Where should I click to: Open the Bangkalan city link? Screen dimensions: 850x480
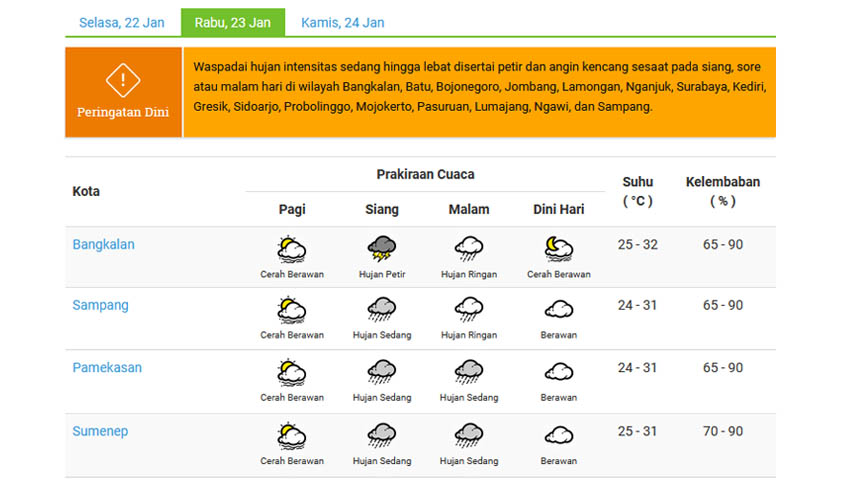[104, 245]
